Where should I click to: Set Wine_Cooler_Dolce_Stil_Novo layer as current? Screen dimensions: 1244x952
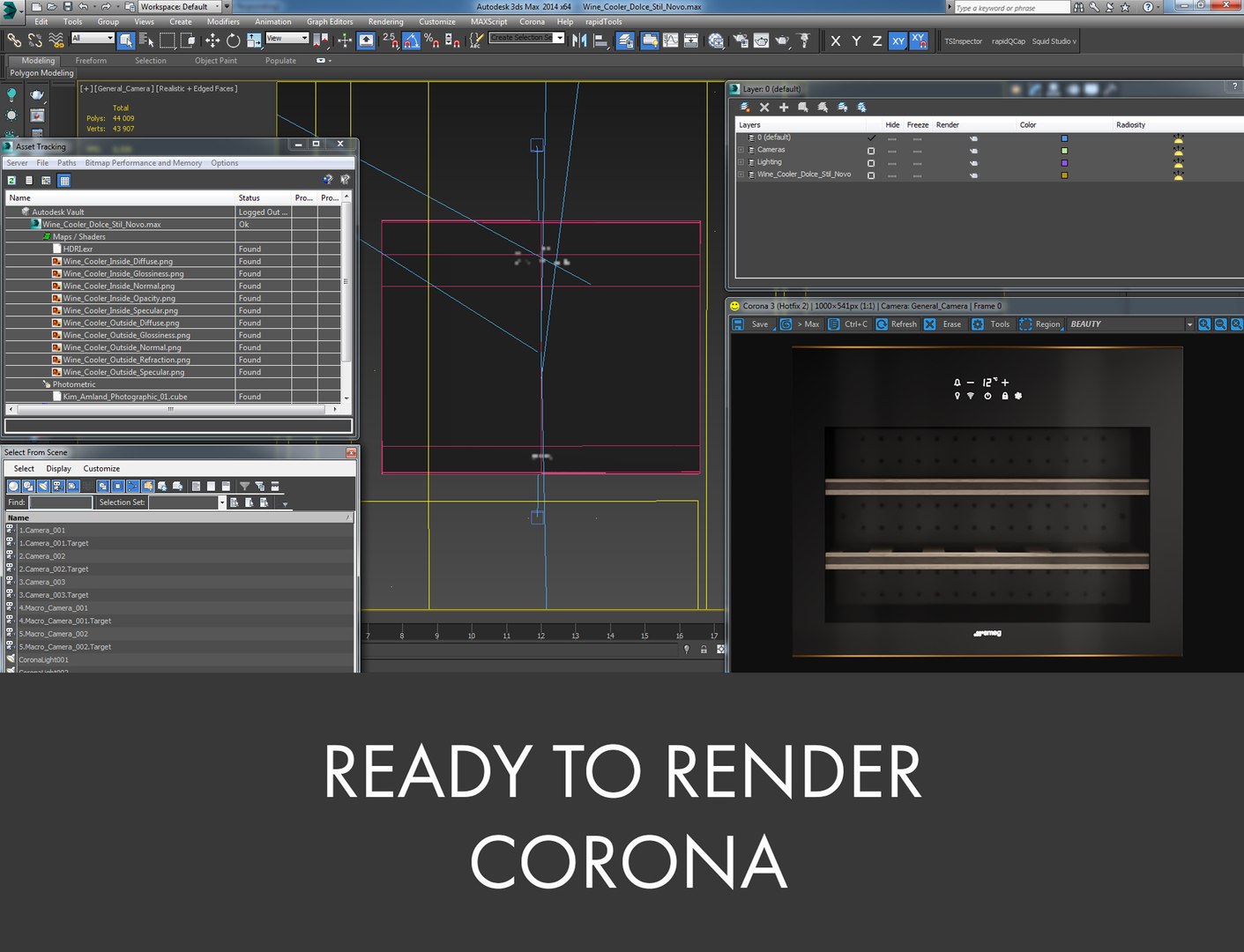click(871, 175)
